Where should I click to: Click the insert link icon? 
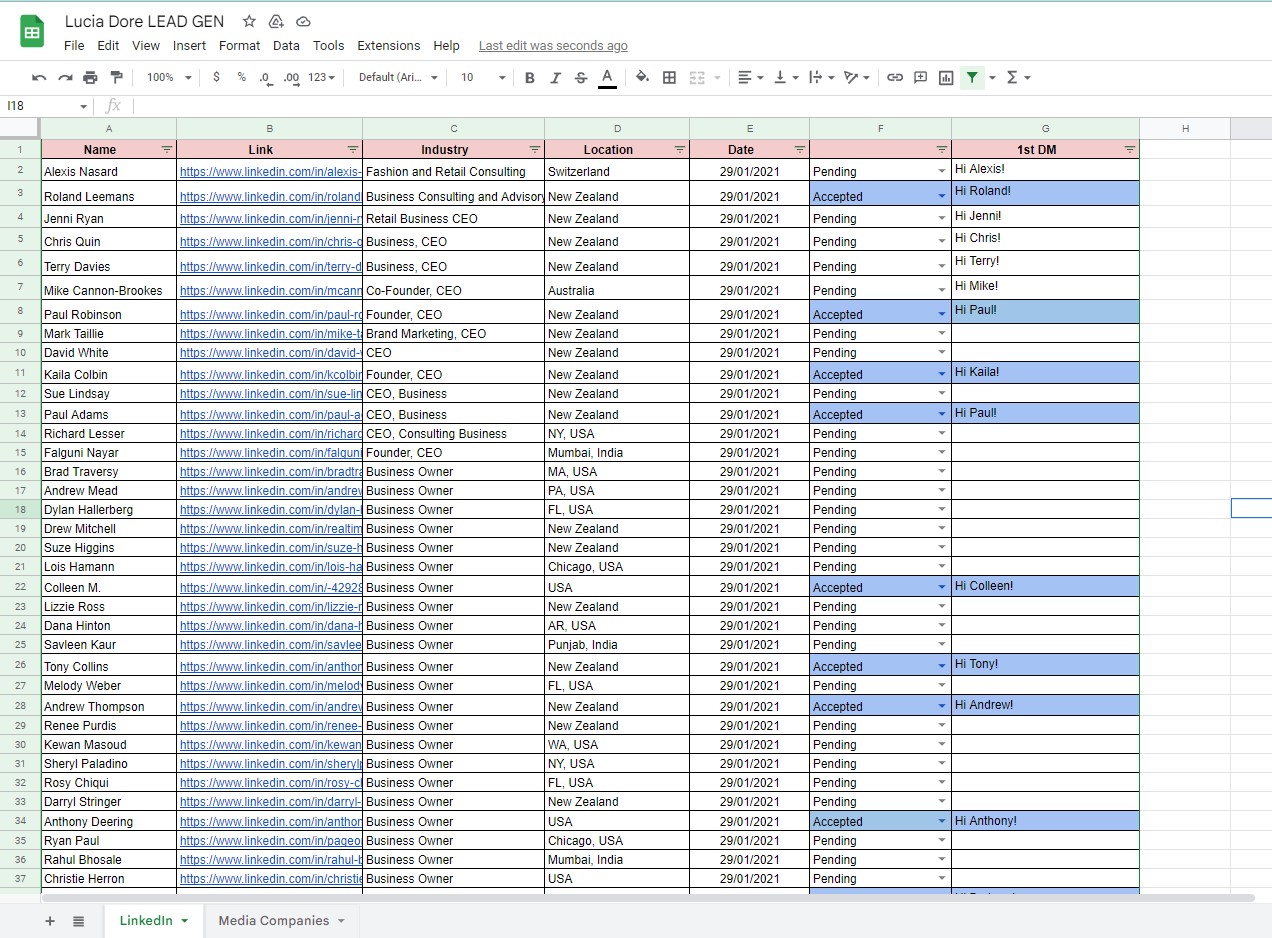pos(895,78)
